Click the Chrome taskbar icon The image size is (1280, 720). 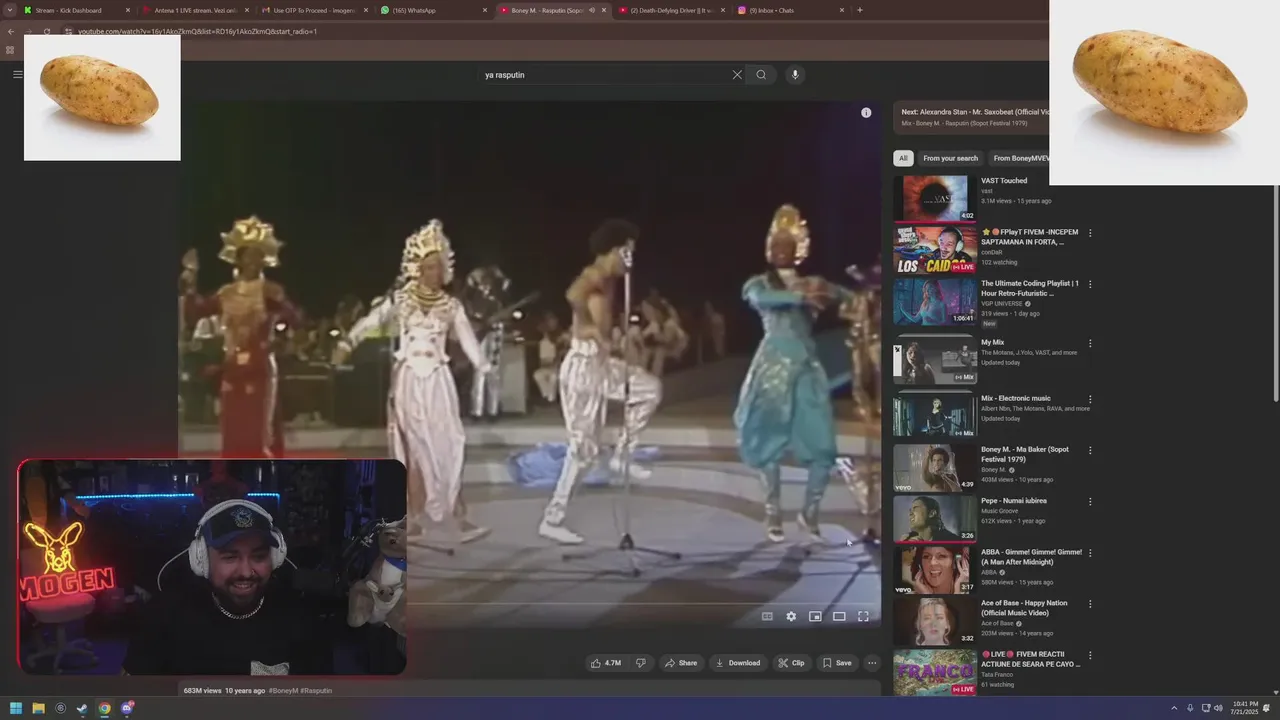[x=104, y=708]
